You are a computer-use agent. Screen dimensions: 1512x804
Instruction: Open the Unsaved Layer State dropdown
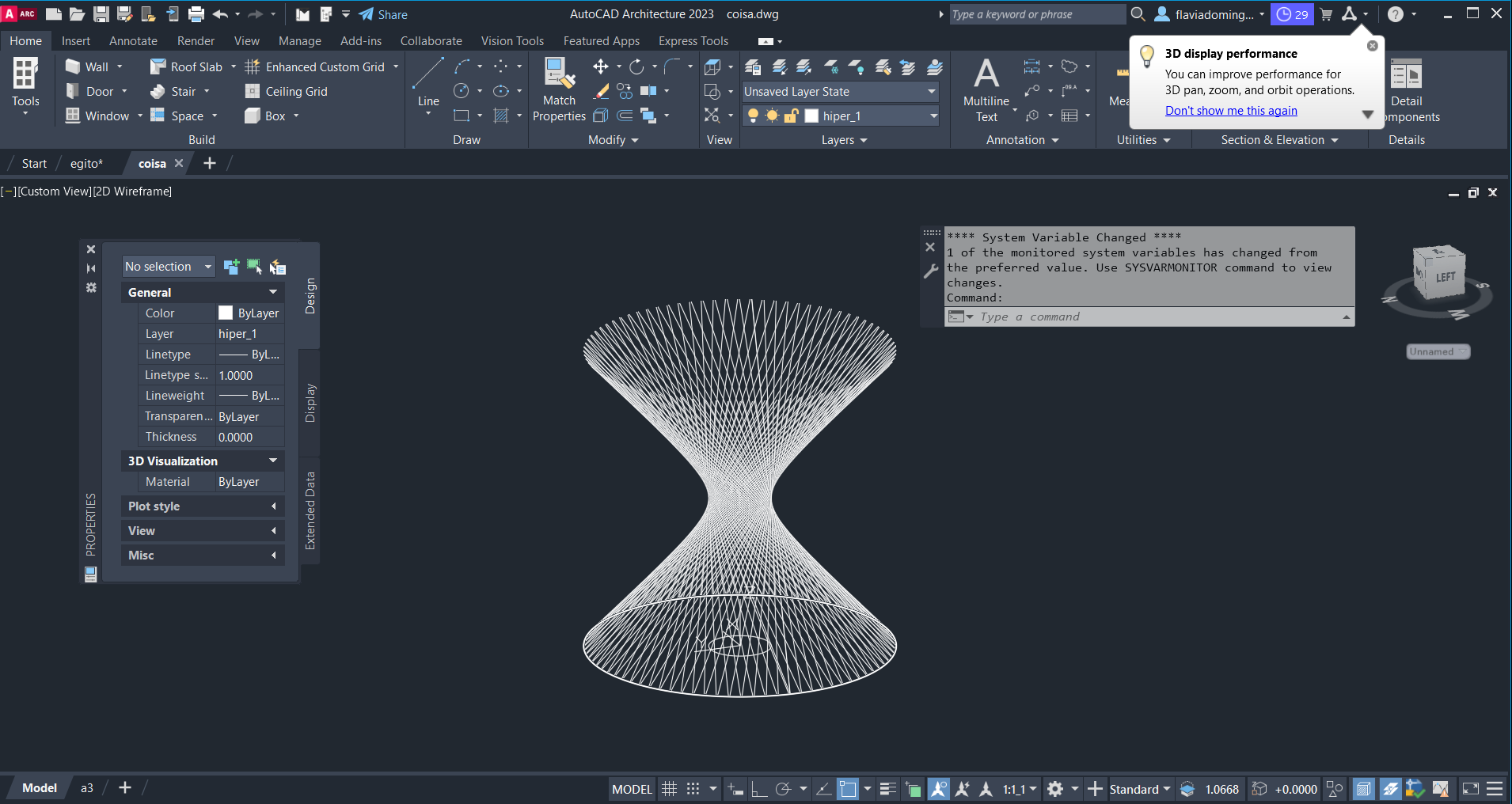click(x=840, y=92)
